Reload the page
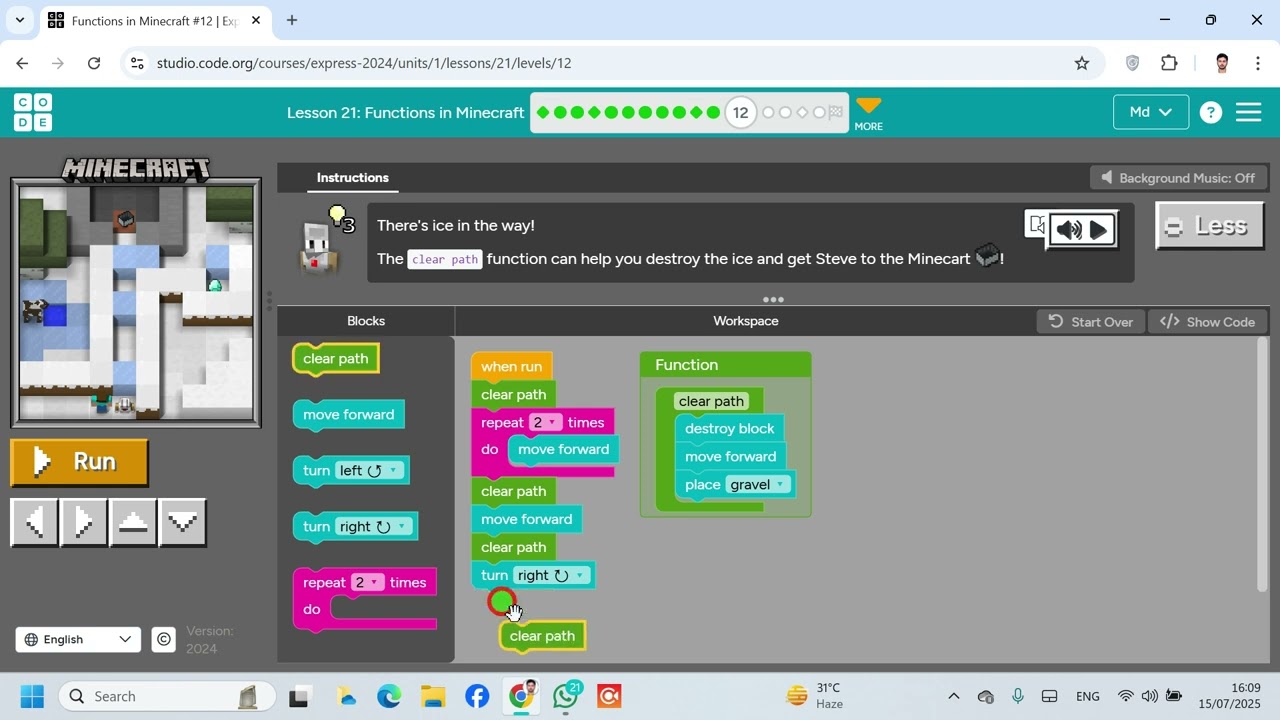The image size is (1280, 720). (94, 63)
